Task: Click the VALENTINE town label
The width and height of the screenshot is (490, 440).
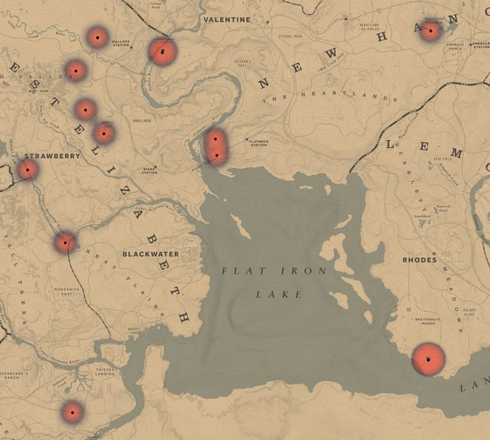Action: point(227,20)
